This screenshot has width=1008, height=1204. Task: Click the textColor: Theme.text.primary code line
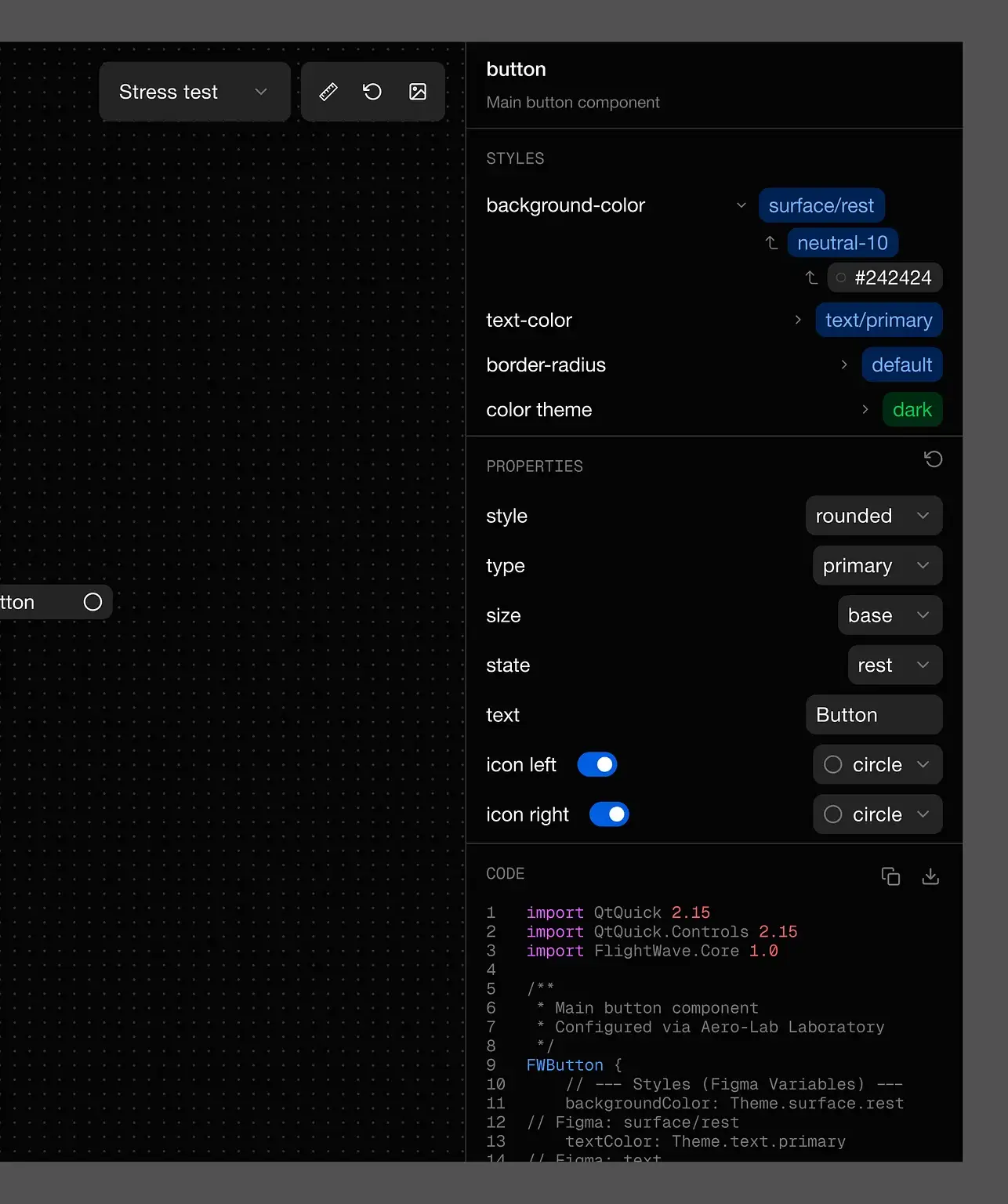705,1141
